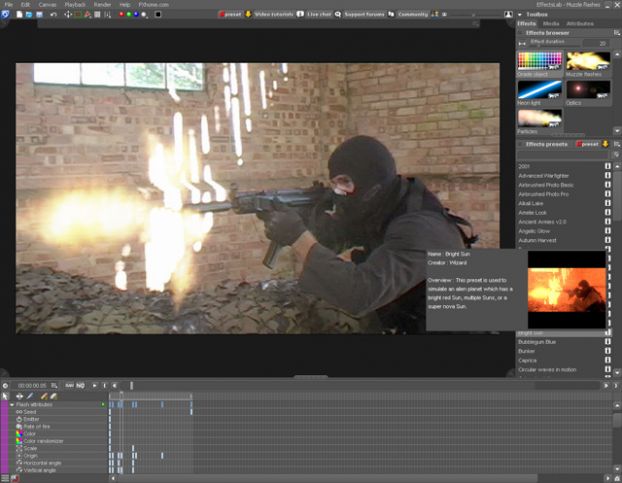Click the preset button in top toolbar
The image size is (622, 483).
[230, 14]
